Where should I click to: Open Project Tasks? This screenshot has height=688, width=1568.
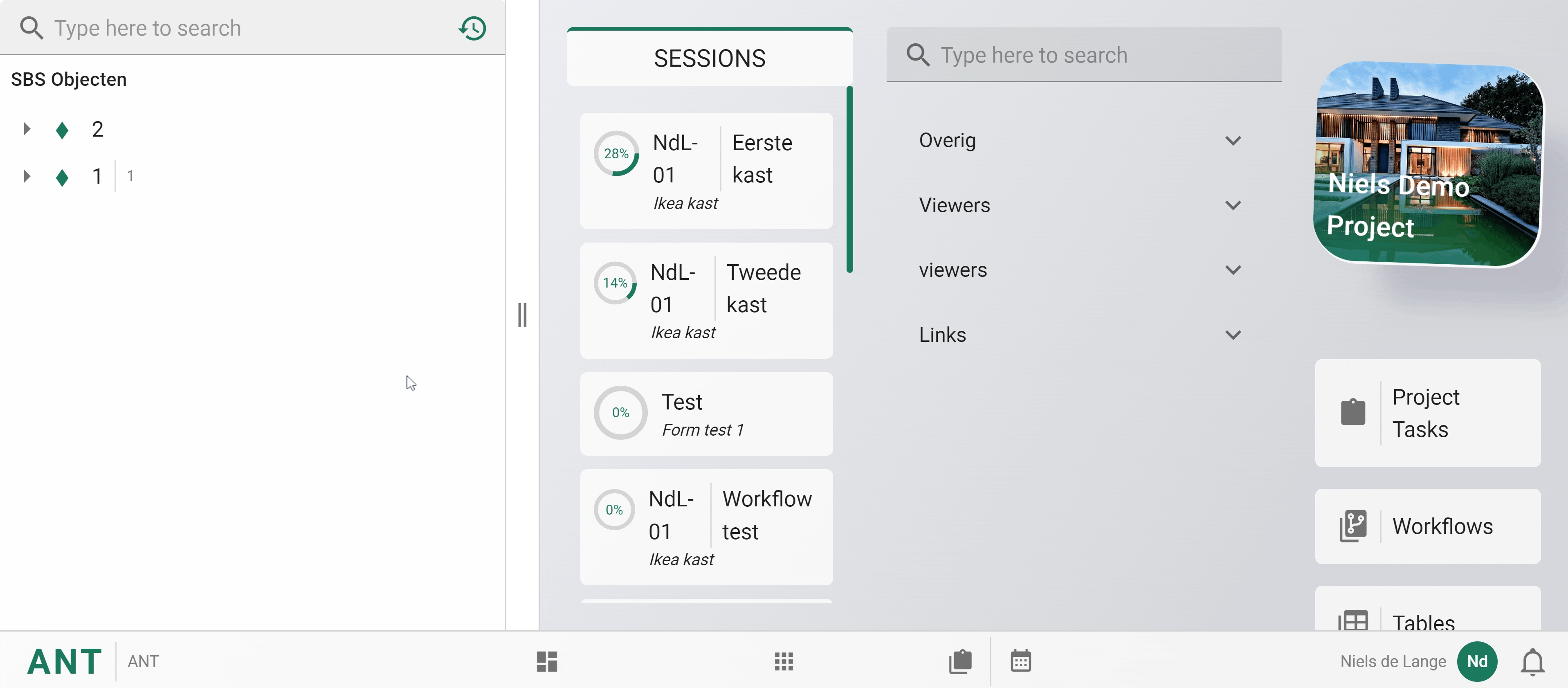[x=1427, y=413]
